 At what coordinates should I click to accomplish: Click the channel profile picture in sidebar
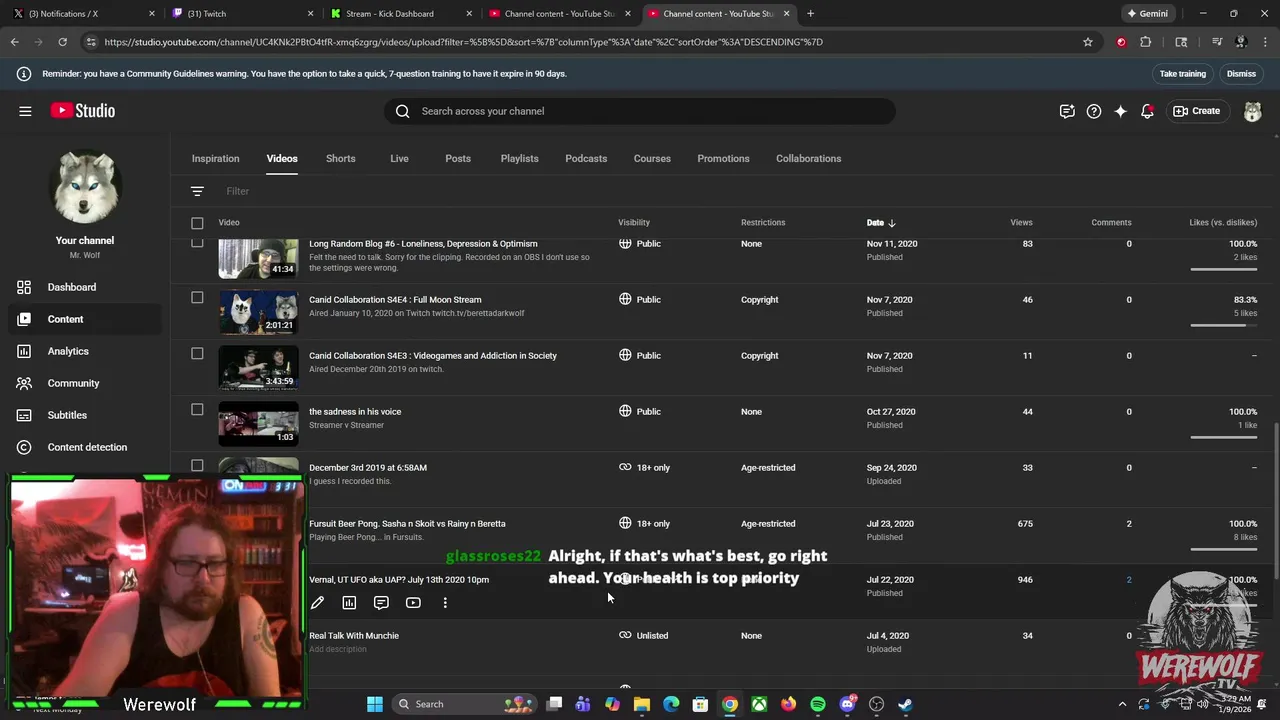pyautogui.click(x=85, y=186)
